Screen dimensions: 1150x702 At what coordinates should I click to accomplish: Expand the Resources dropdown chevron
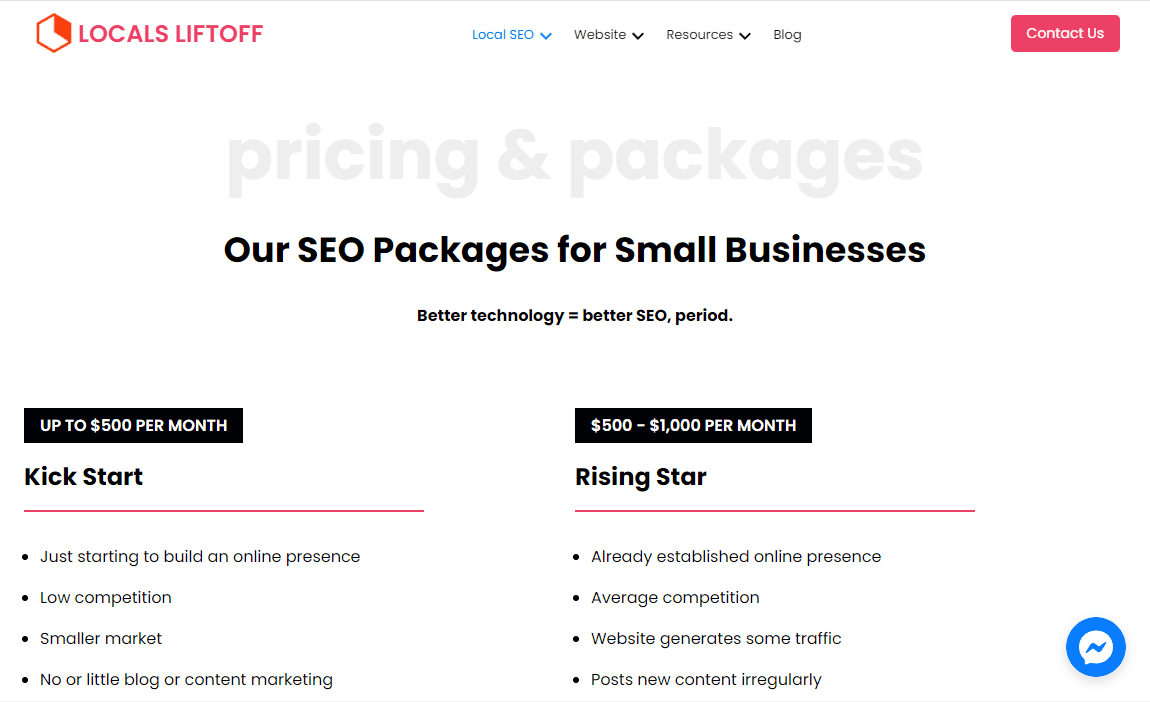pos(745,36)
